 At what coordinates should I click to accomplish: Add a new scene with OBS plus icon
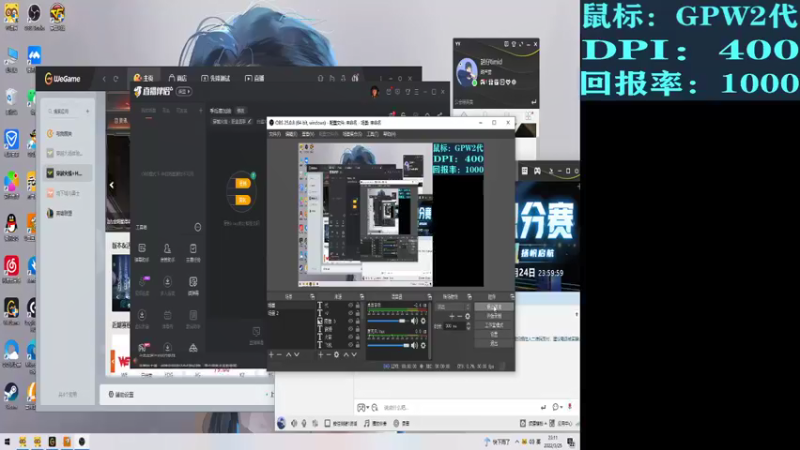pyautogui.click(x=271, y=355)
